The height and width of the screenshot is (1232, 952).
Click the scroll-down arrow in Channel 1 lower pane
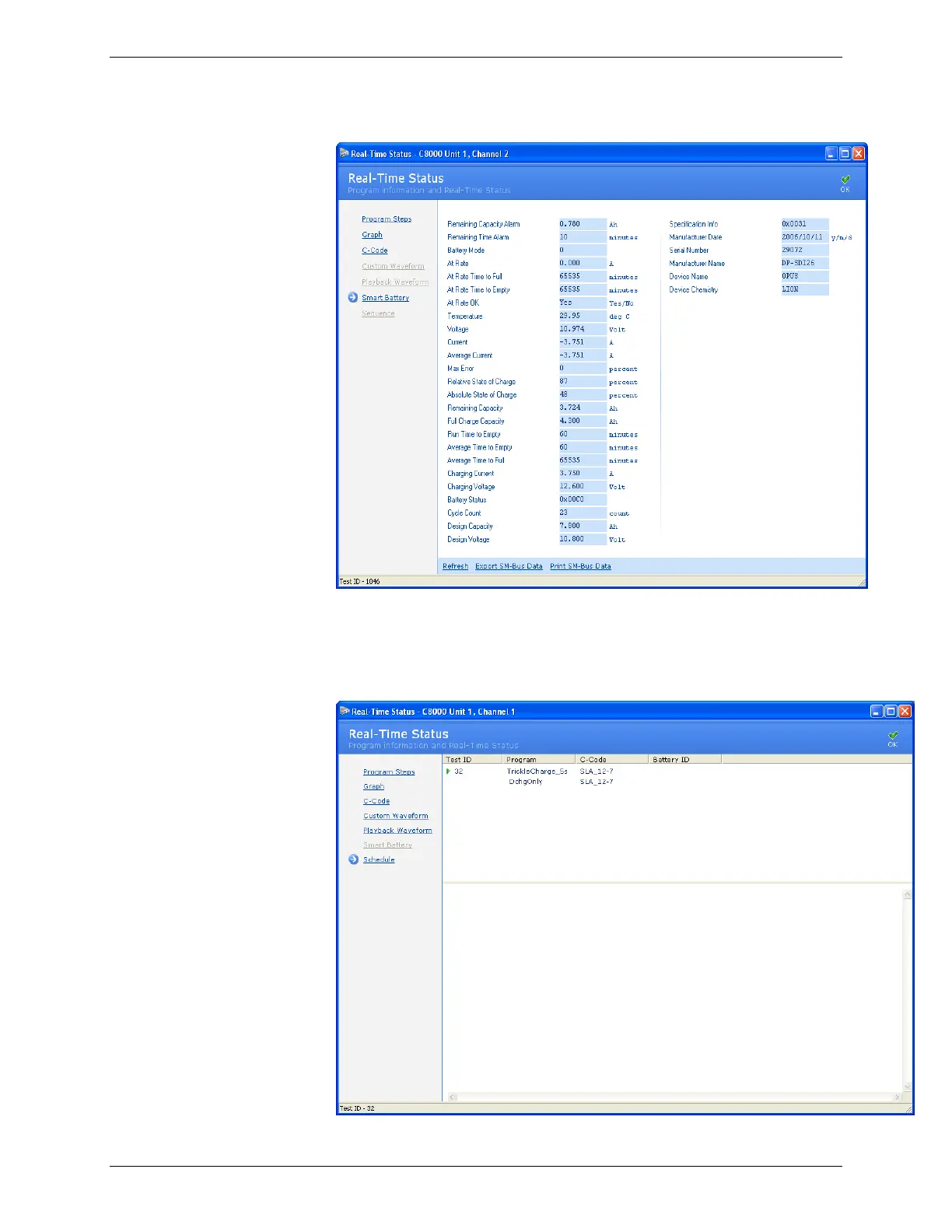coord(907,1087)
